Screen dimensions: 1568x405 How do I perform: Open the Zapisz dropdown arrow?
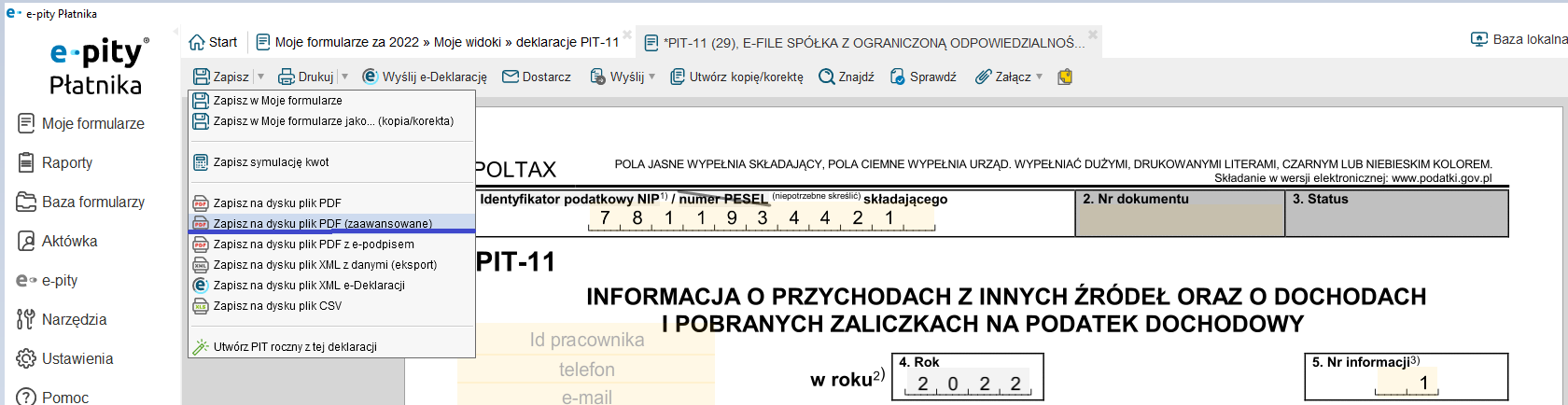[260, 77]
